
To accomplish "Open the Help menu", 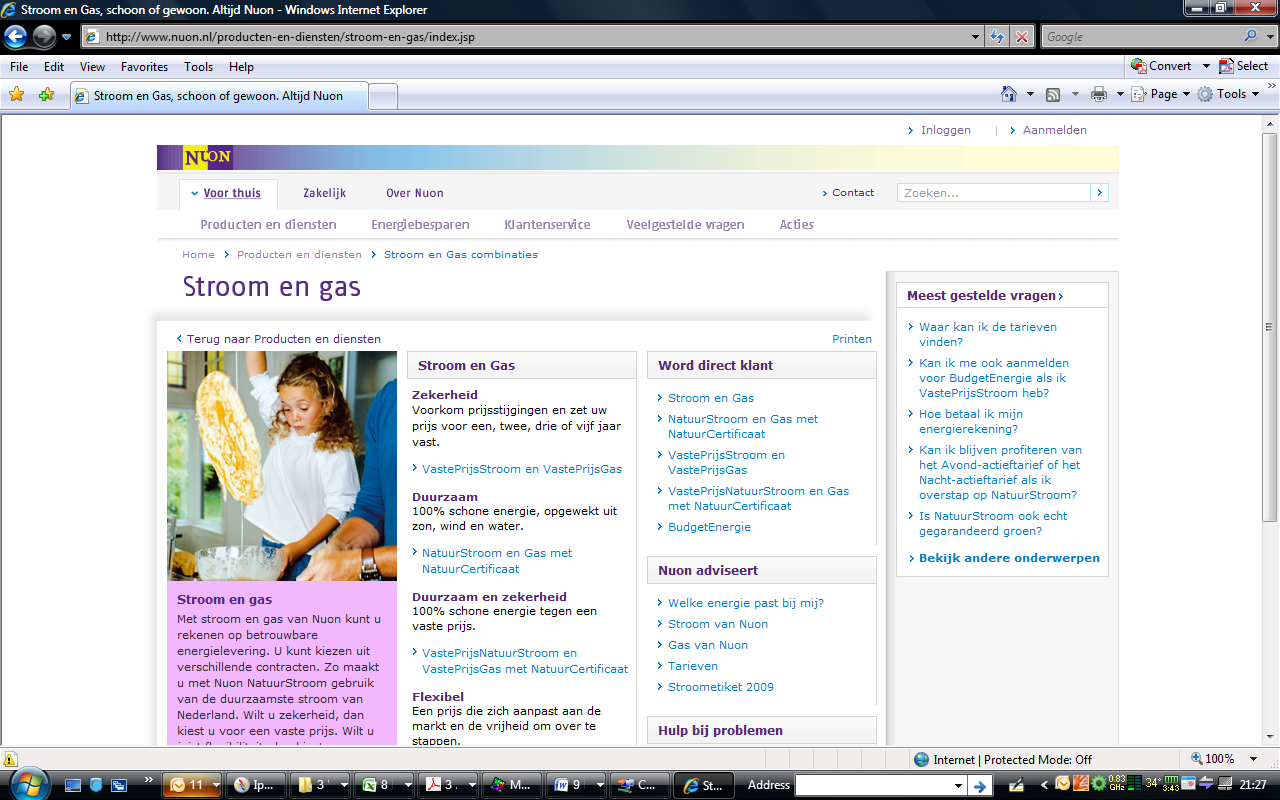I will 241,67.
